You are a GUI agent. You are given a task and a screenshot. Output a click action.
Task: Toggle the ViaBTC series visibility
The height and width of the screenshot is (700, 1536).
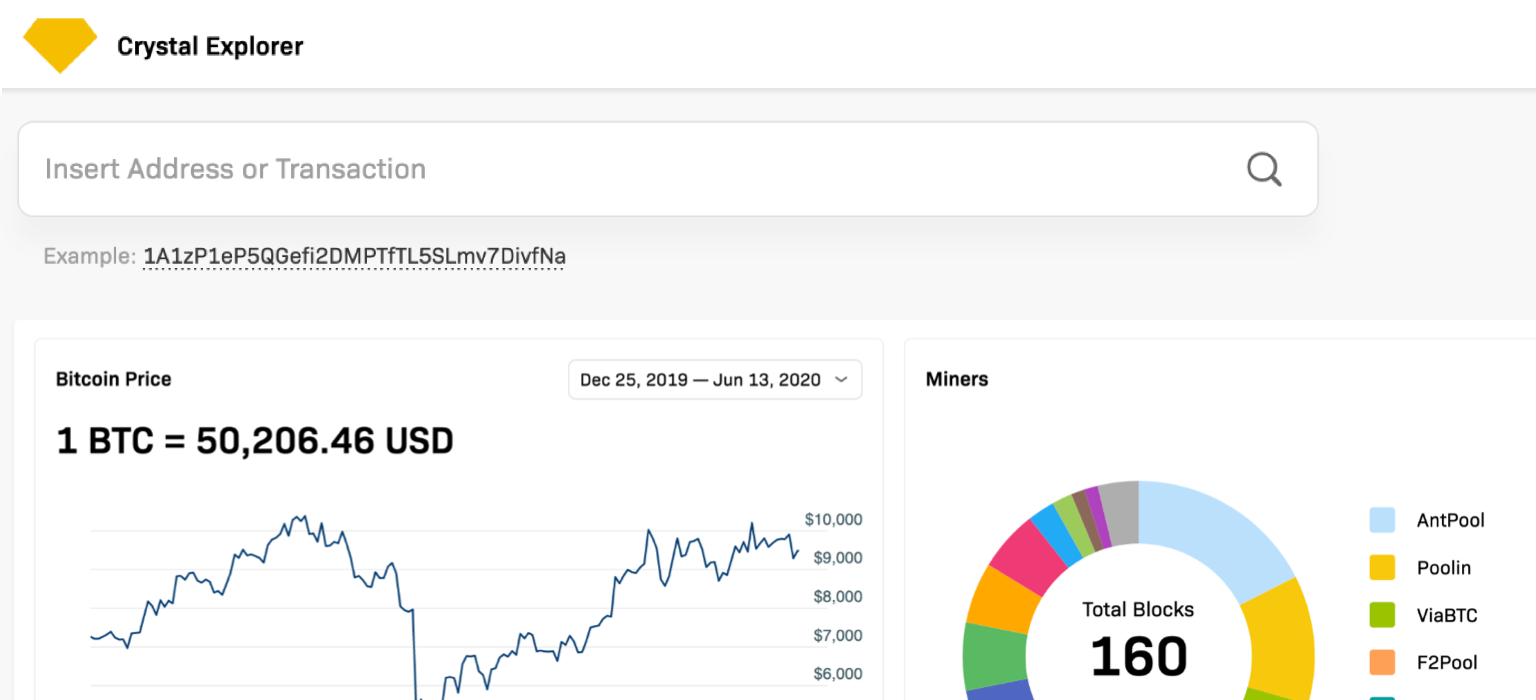pyautogui.click(x=1447, y=615)
